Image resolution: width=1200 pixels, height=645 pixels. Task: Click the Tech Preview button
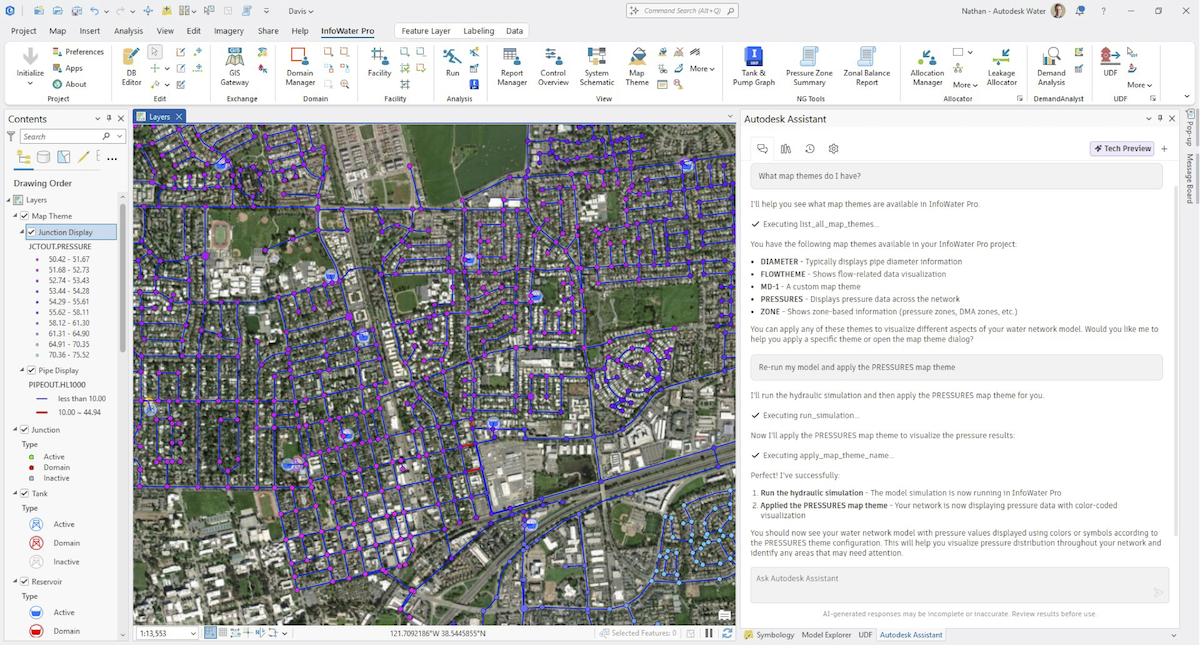pyautogui.click(x=1121, y=148)
